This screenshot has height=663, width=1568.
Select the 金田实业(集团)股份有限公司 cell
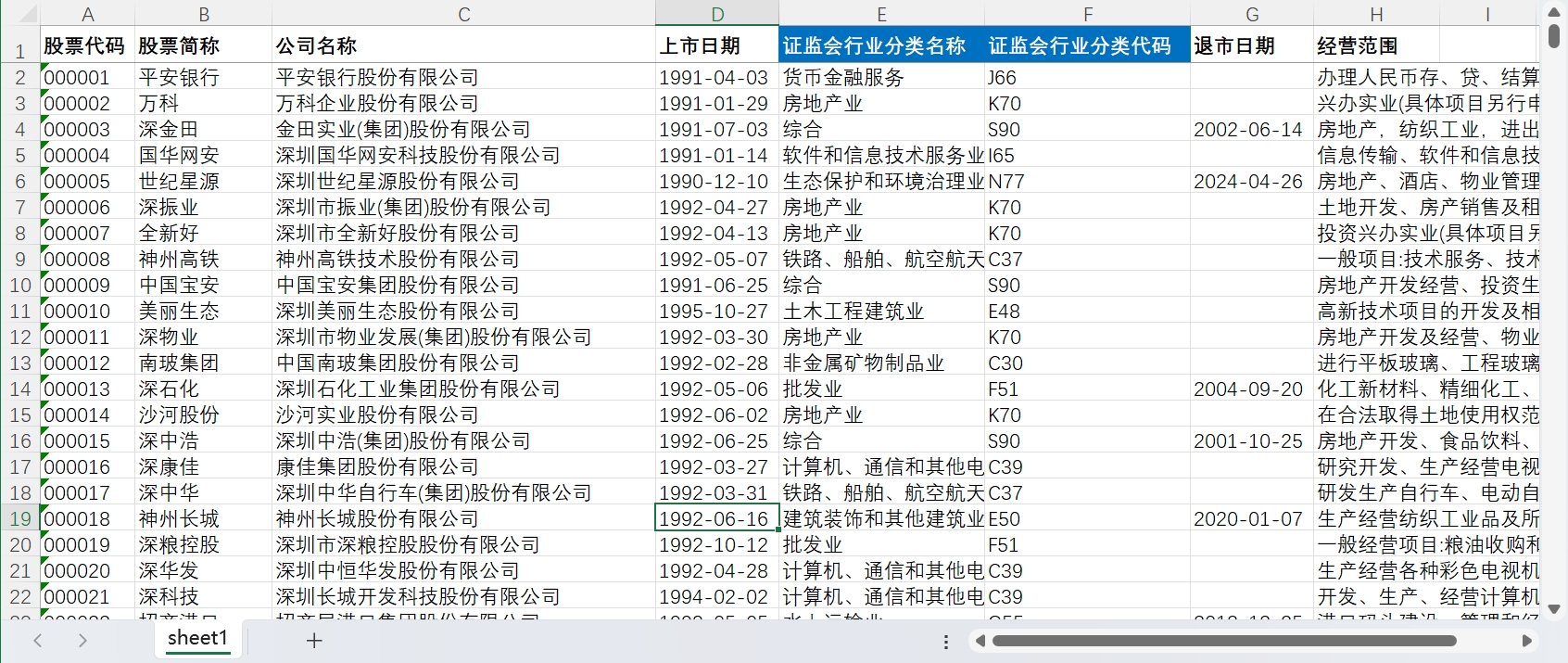(x=464, y=130)
